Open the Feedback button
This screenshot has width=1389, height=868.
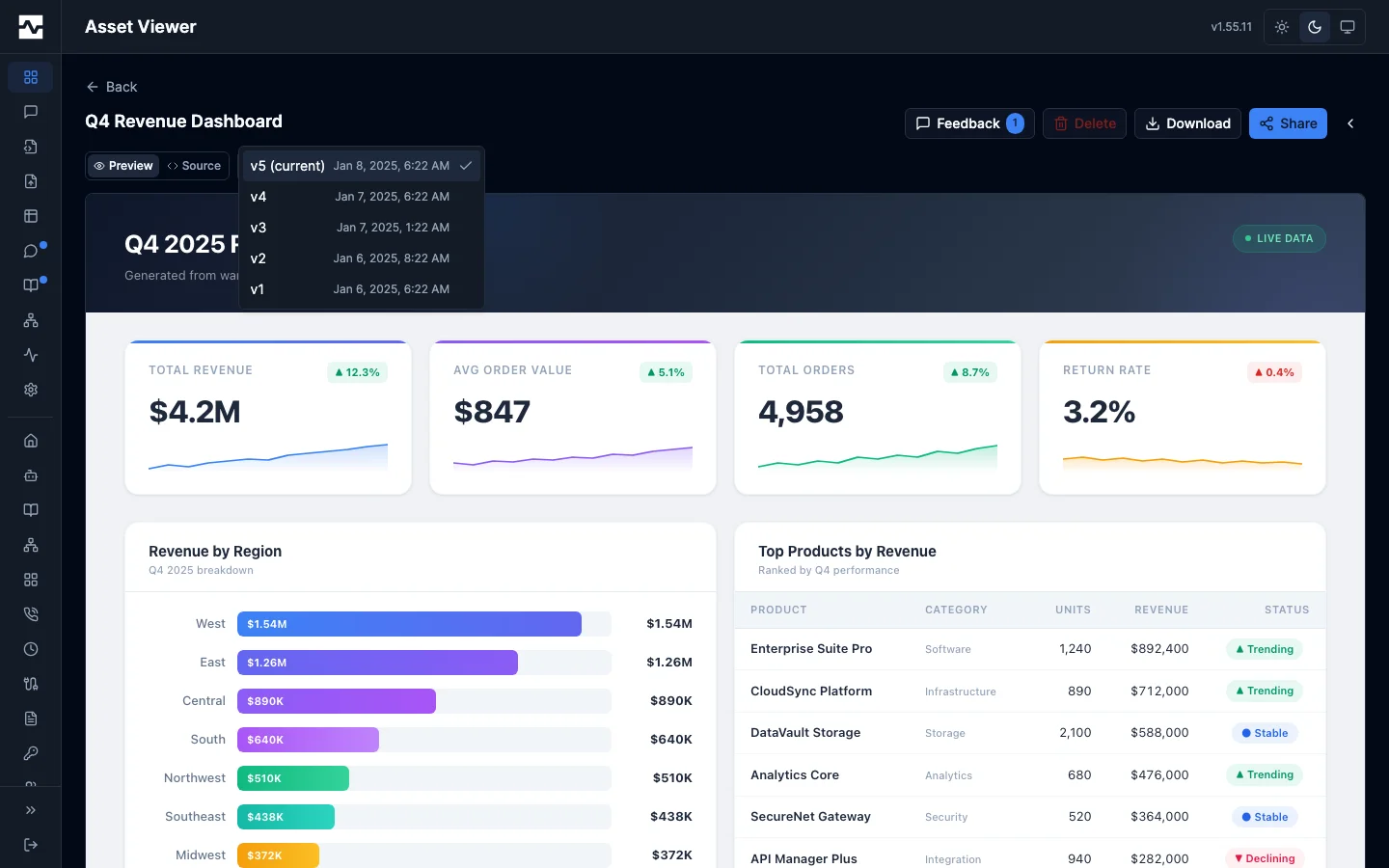click(x=969, y=123)
